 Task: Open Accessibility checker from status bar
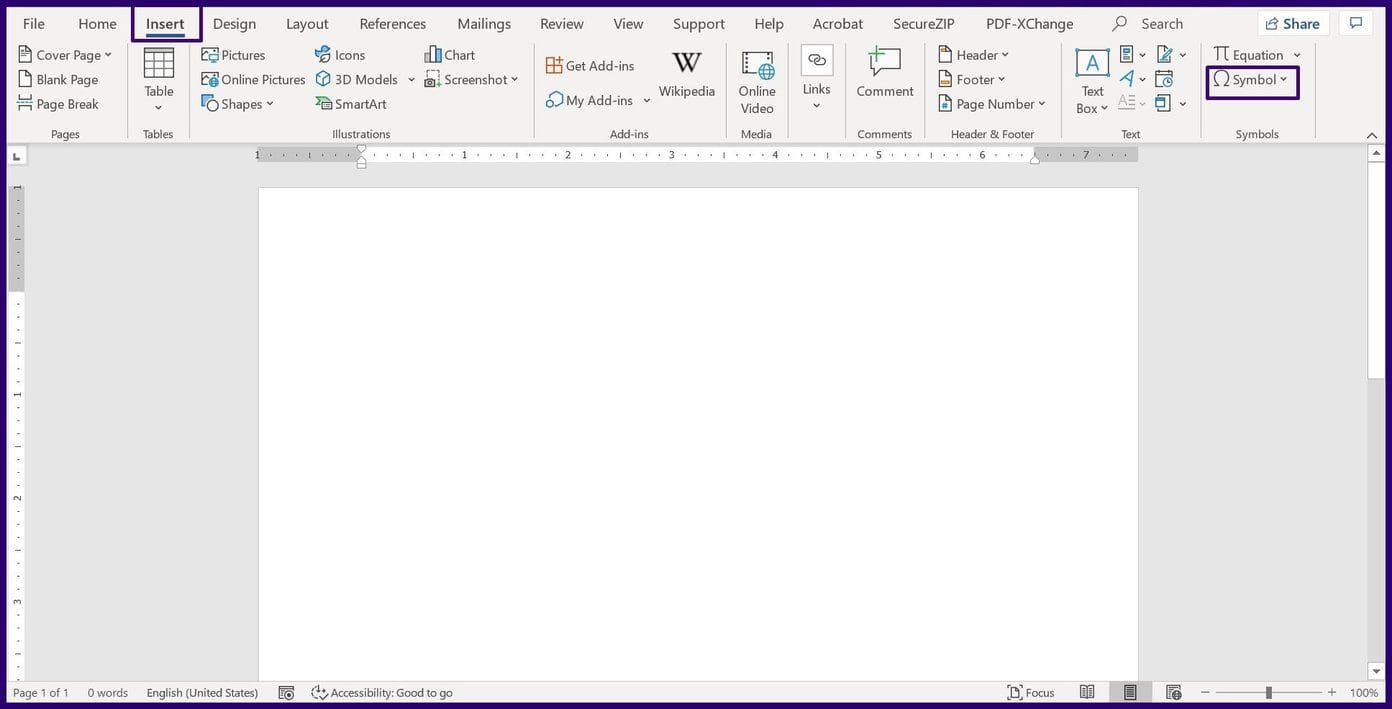tap(382, 692)
